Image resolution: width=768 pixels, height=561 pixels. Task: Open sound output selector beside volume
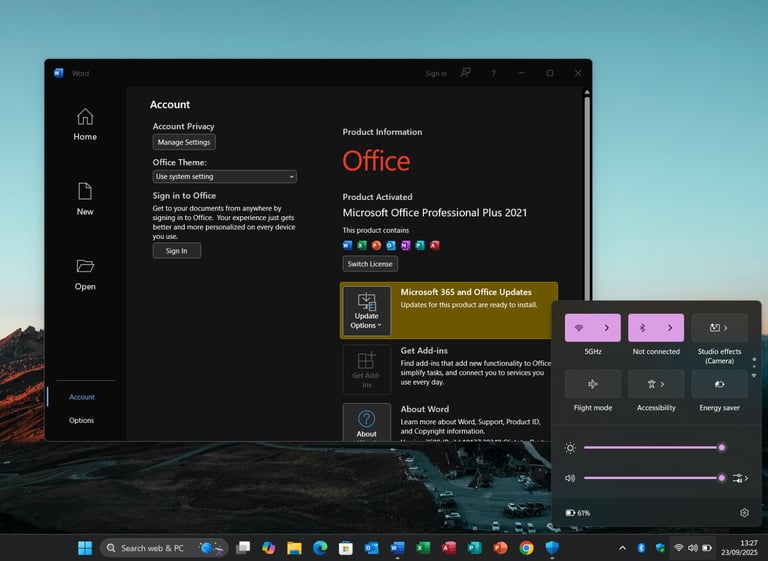click(x=740, y=478)
